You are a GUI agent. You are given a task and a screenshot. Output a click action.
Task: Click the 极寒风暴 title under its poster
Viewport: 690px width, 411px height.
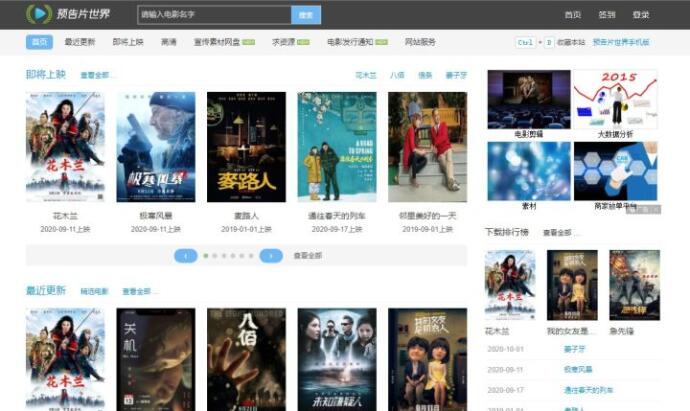pos(156,216)
